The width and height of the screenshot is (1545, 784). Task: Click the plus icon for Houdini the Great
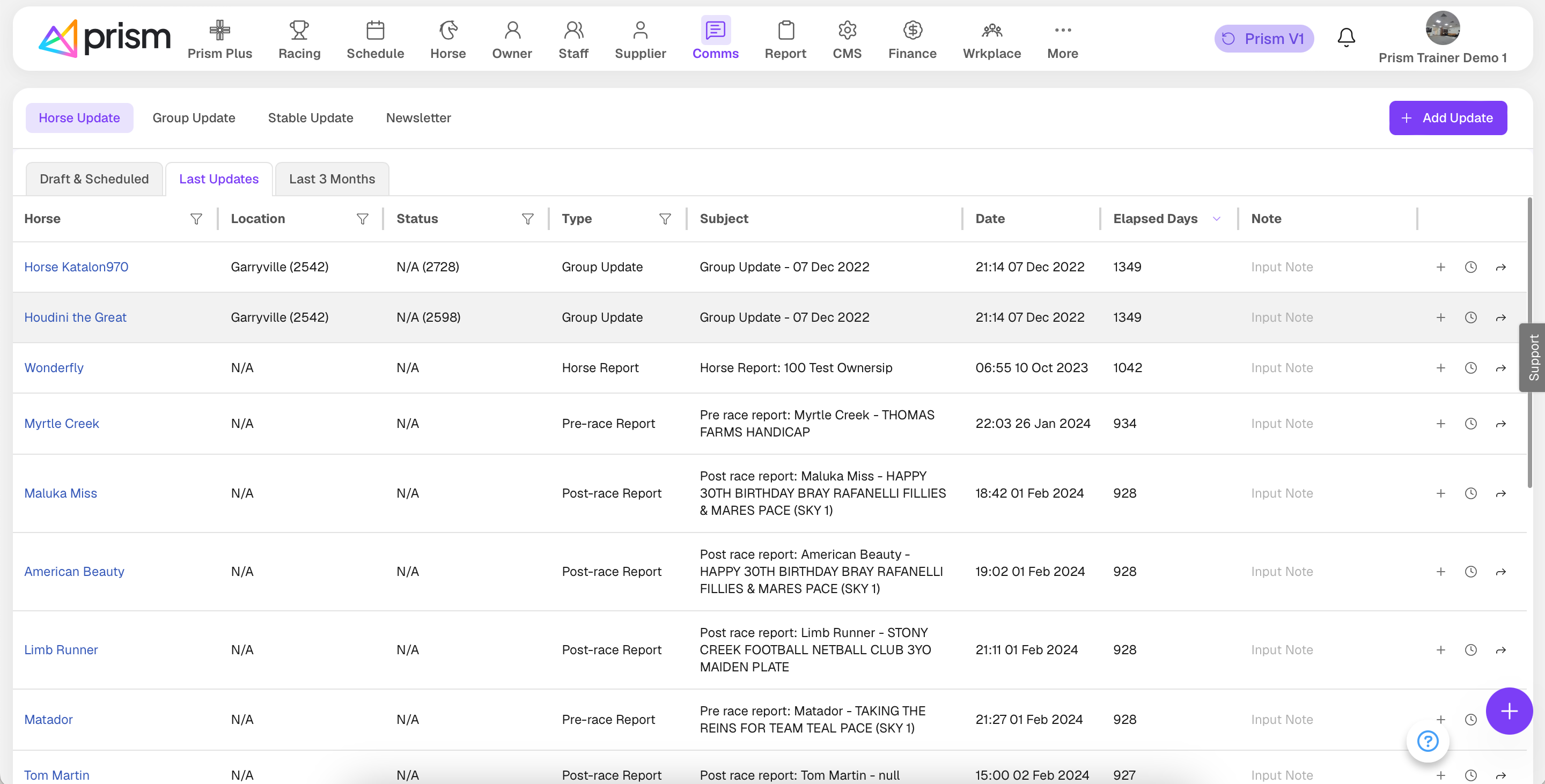point(1440,317)
